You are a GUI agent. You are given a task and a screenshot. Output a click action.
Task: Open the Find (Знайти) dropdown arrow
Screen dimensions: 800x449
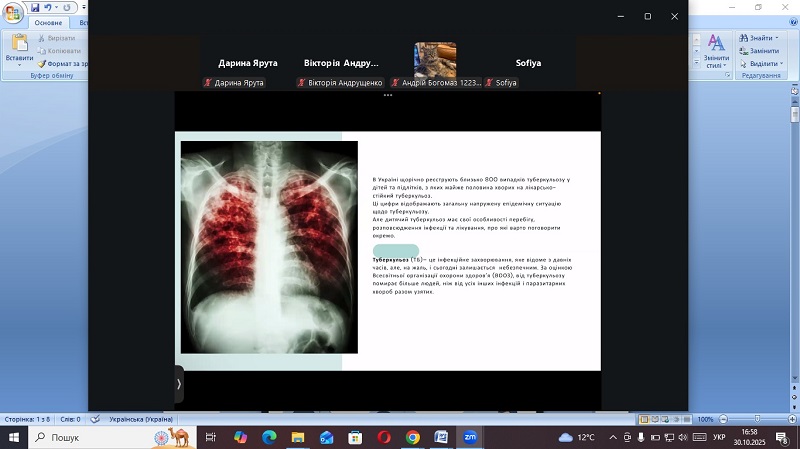pos(776,38)
